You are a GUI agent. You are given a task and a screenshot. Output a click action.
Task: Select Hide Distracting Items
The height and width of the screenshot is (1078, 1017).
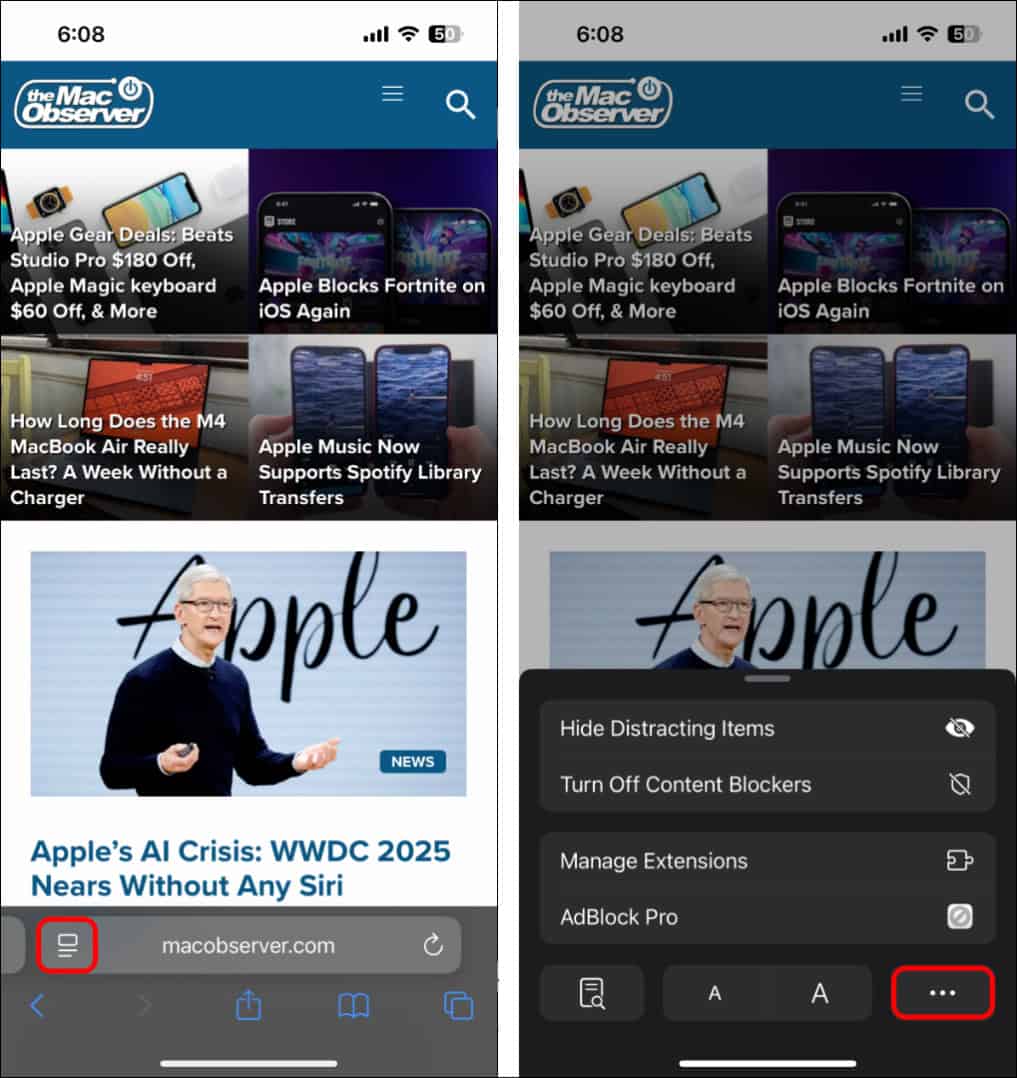(x=767, y=728)
